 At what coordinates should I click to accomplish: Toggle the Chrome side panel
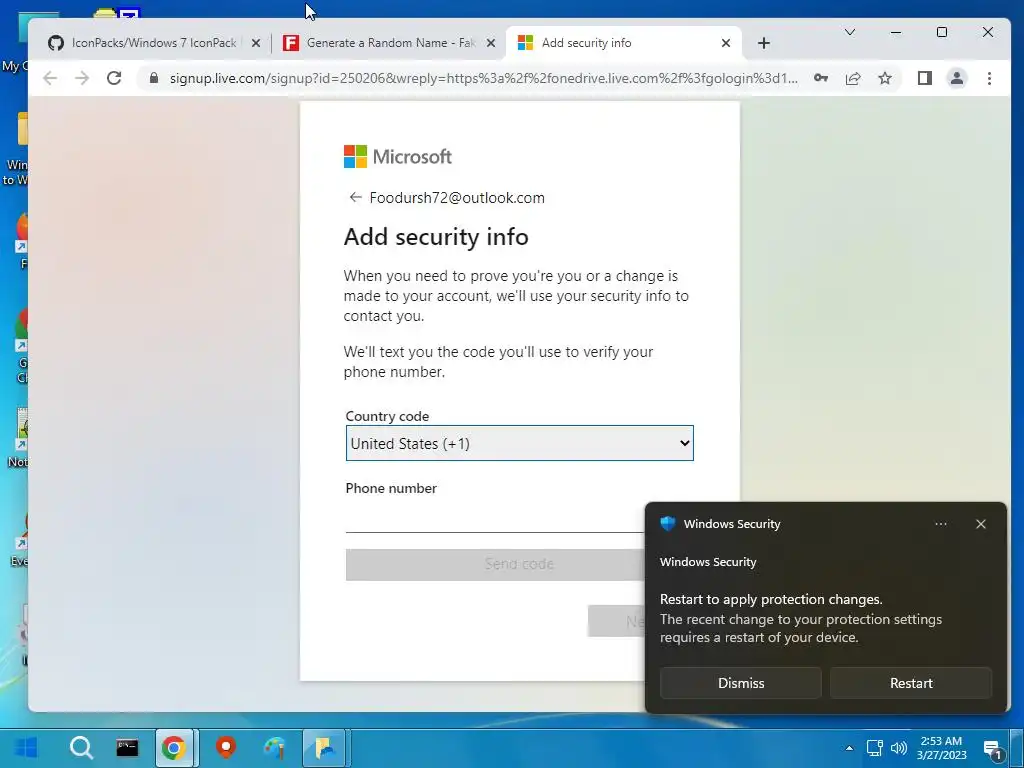tap(924, 78)
